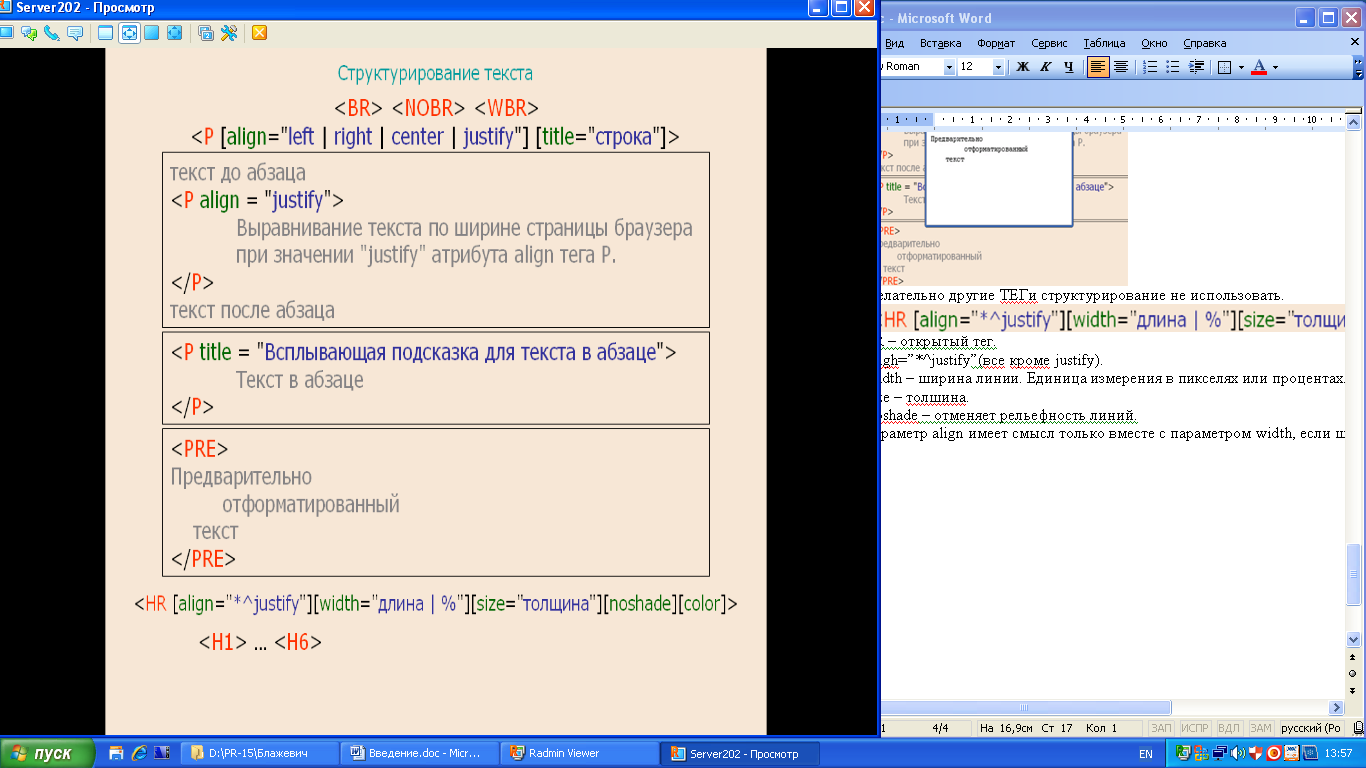Open the Формат menu
The height and width of the screenshot is (768, 1366).
tap(995, 43)
